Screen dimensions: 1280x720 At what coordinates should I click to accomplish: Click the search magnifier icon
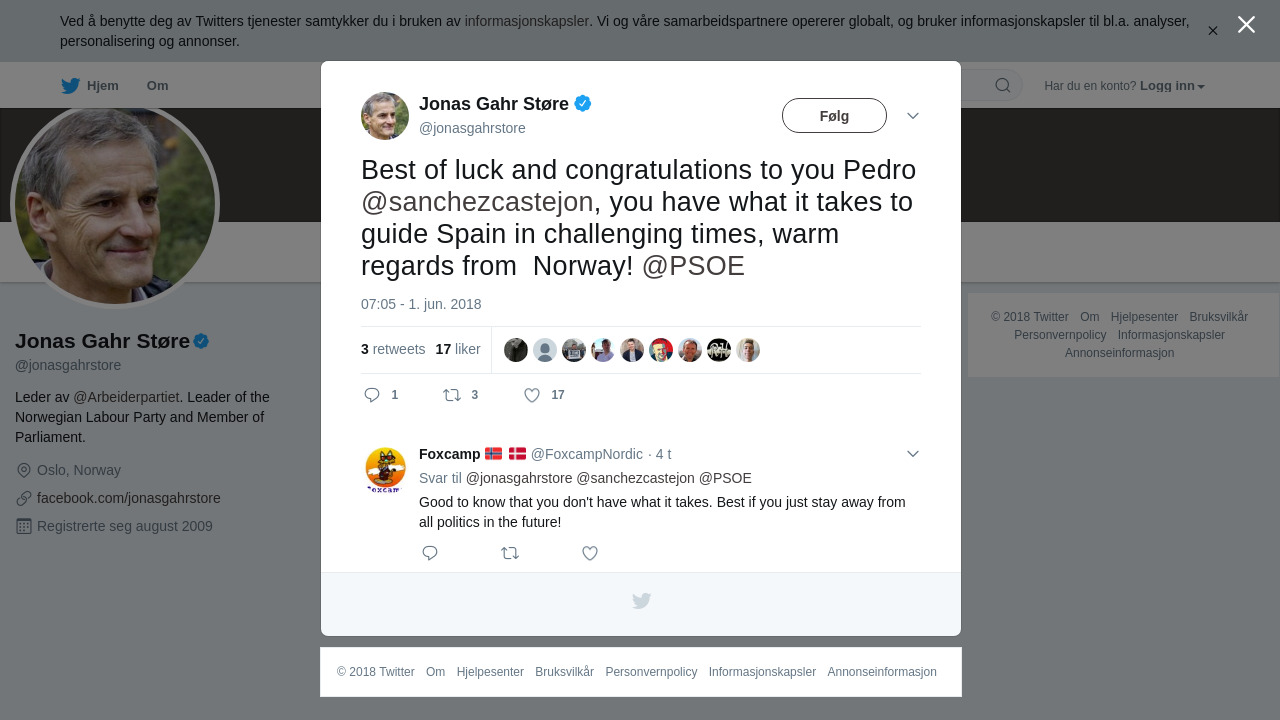(1003, 85)
